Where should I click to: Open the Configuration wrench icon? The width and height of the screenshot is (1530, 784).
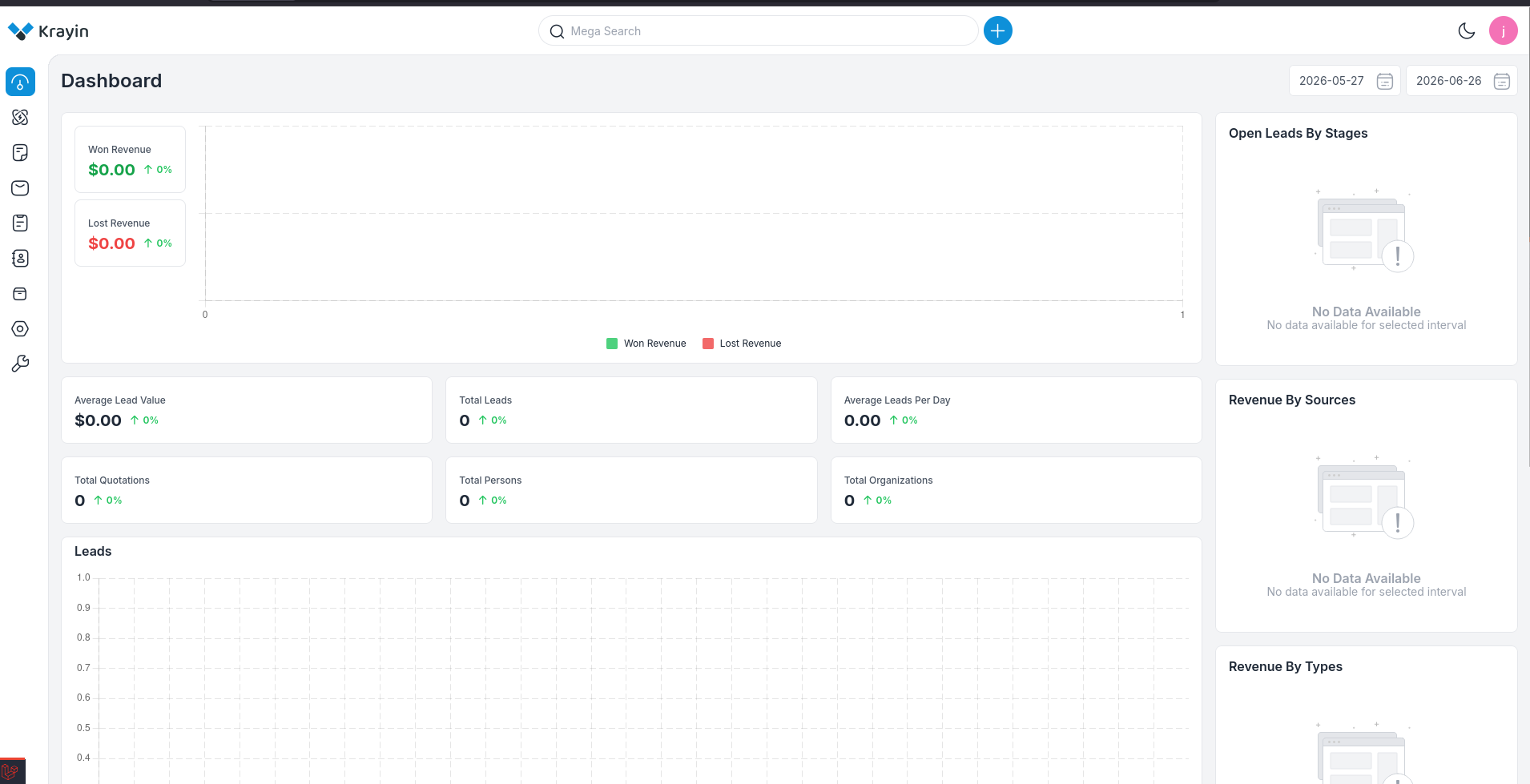tap(20, 364)
